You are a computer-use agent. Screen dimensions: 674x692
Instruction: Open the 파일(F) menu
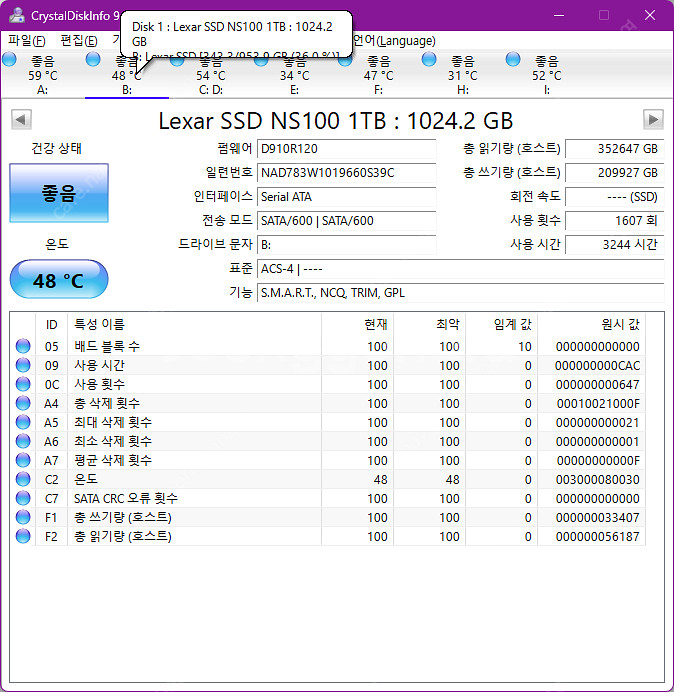point(26,41)
